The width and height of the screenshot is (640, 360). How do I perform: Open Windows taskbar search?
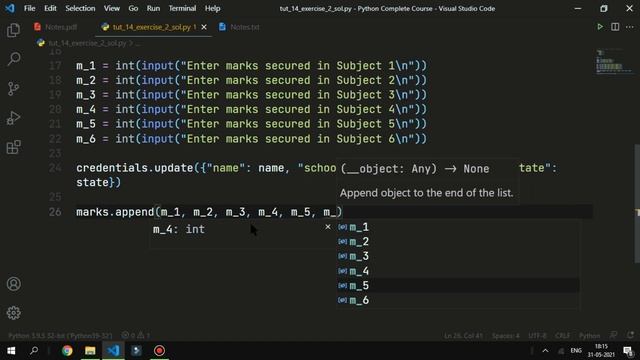pyautogui.click(x=34, y=351)
